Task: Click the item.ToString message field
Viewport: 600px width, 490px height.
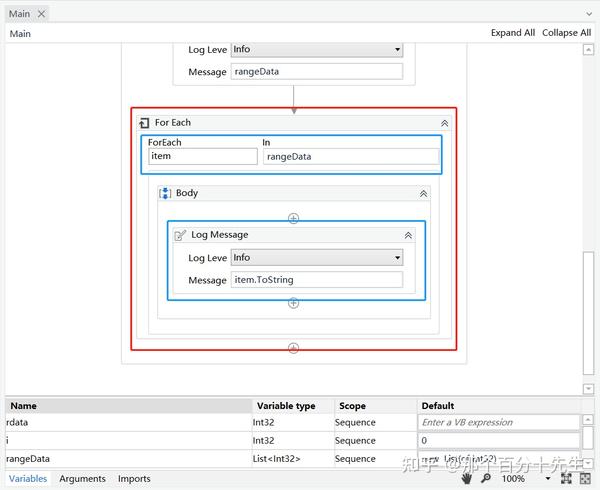Action: pos(317,280)
